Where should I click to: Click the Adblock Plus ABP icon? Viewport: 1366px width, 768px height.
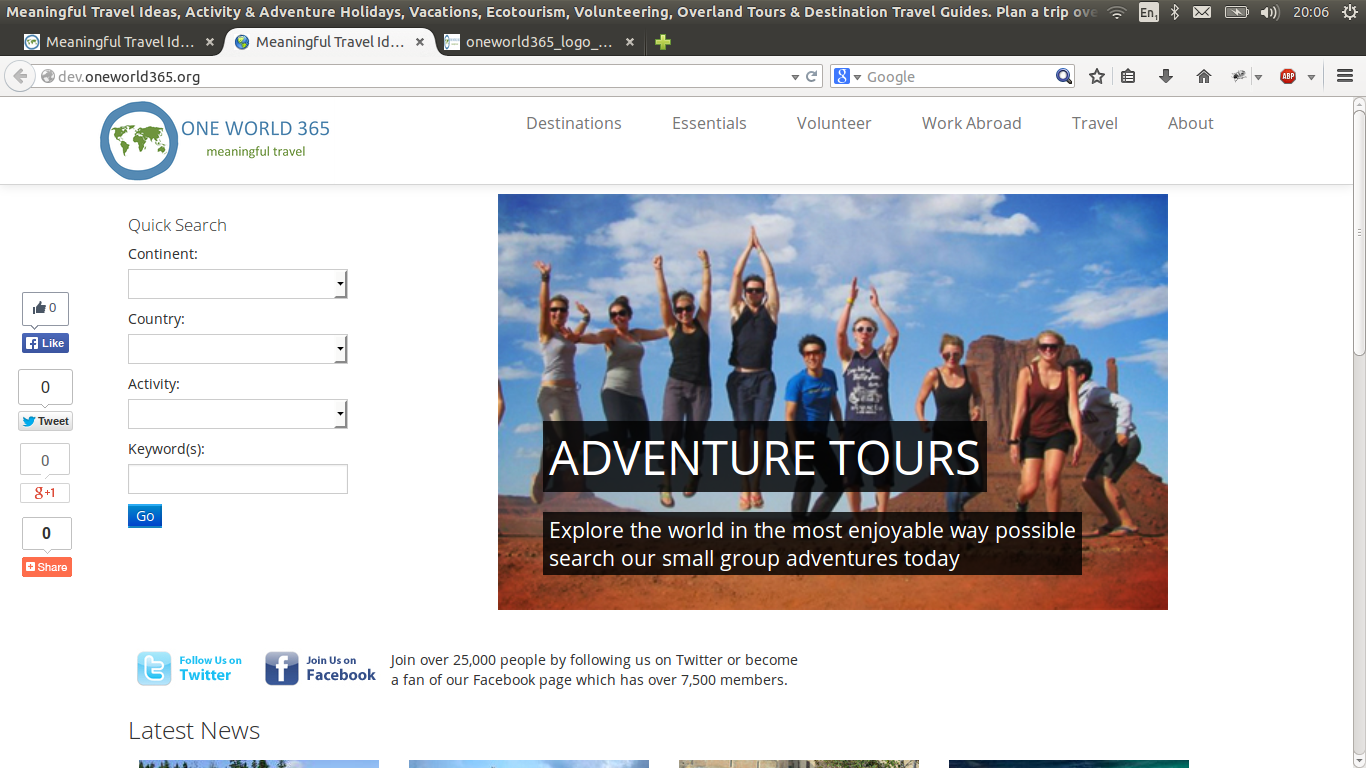[x=1288, y=77]
